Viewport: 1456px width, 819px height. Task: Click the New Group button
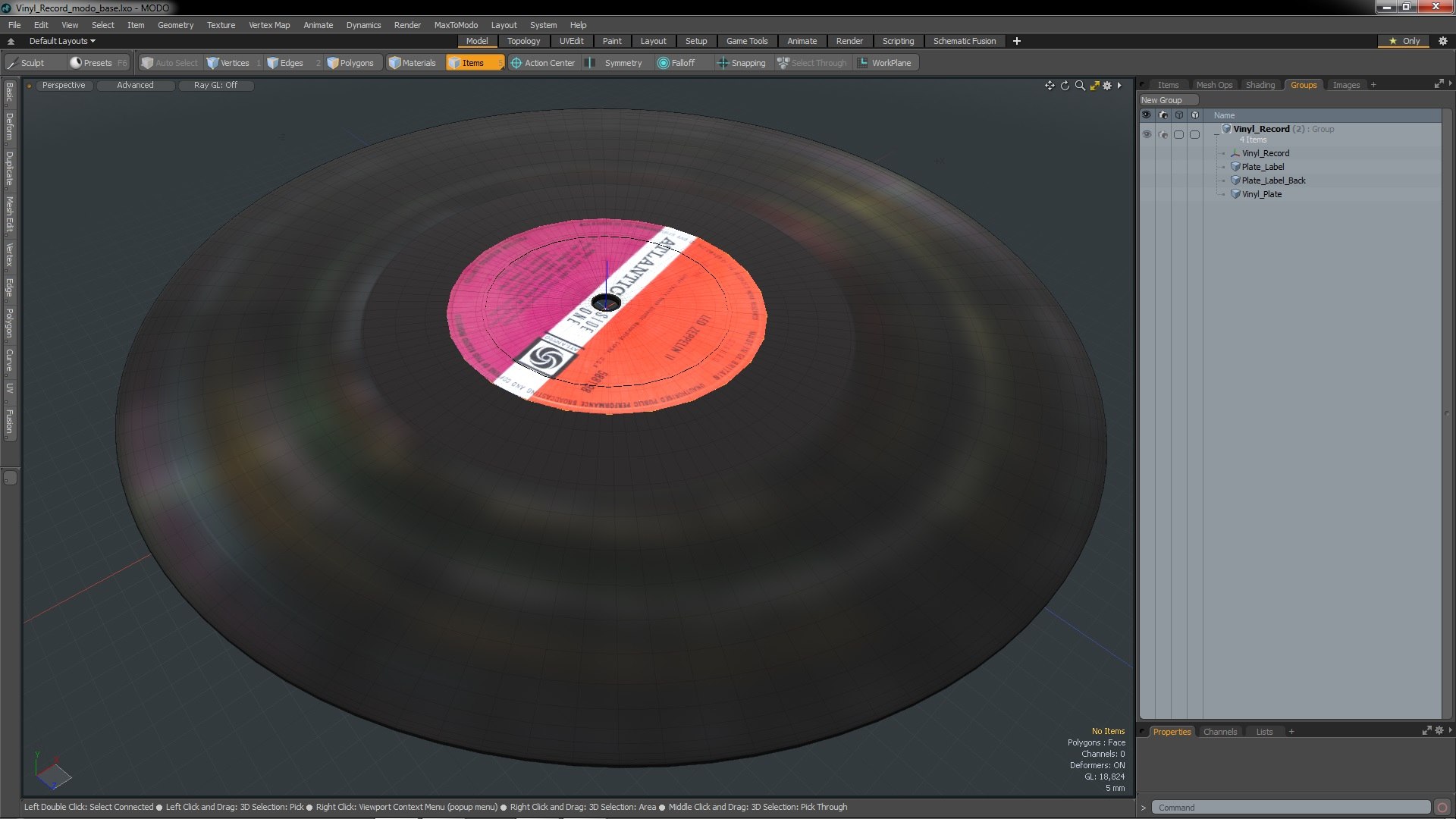click(x=1168, y=100)
